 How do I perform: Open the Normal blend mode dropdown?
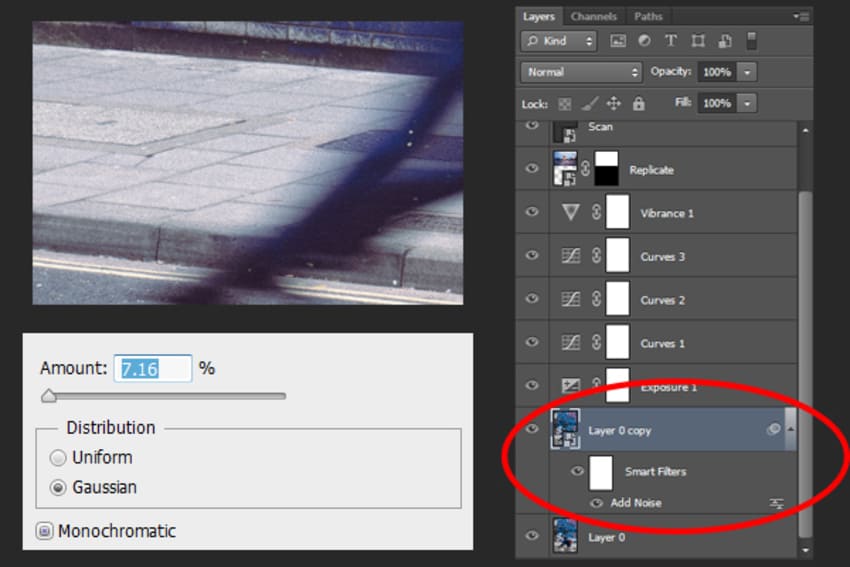tap(581, 72)
